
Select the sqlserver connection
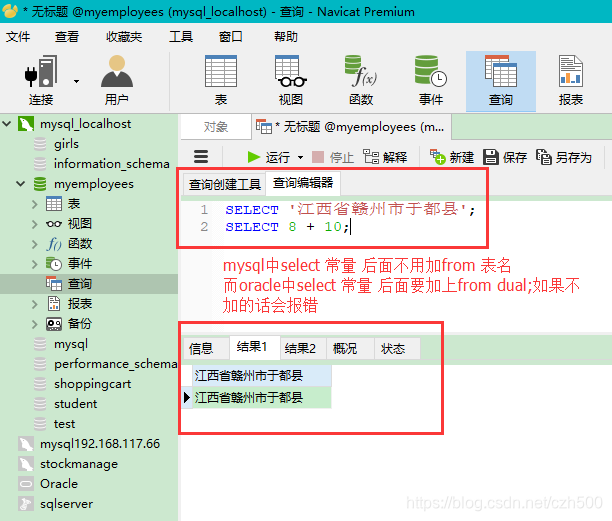pos(66,504)
